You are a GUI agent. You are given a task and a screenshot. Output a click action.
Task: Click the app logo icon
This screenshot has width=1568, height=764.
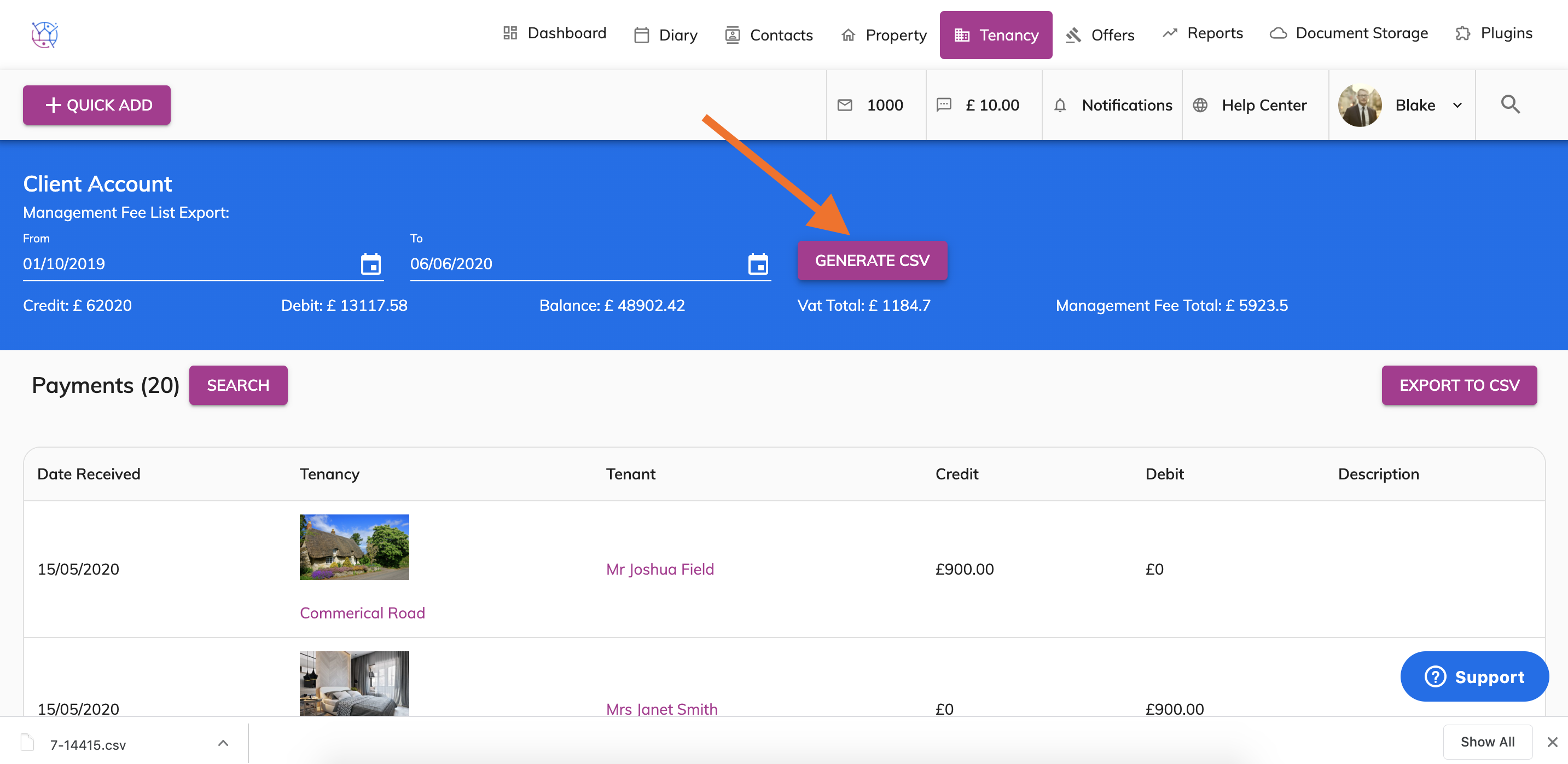click(44, 34)
